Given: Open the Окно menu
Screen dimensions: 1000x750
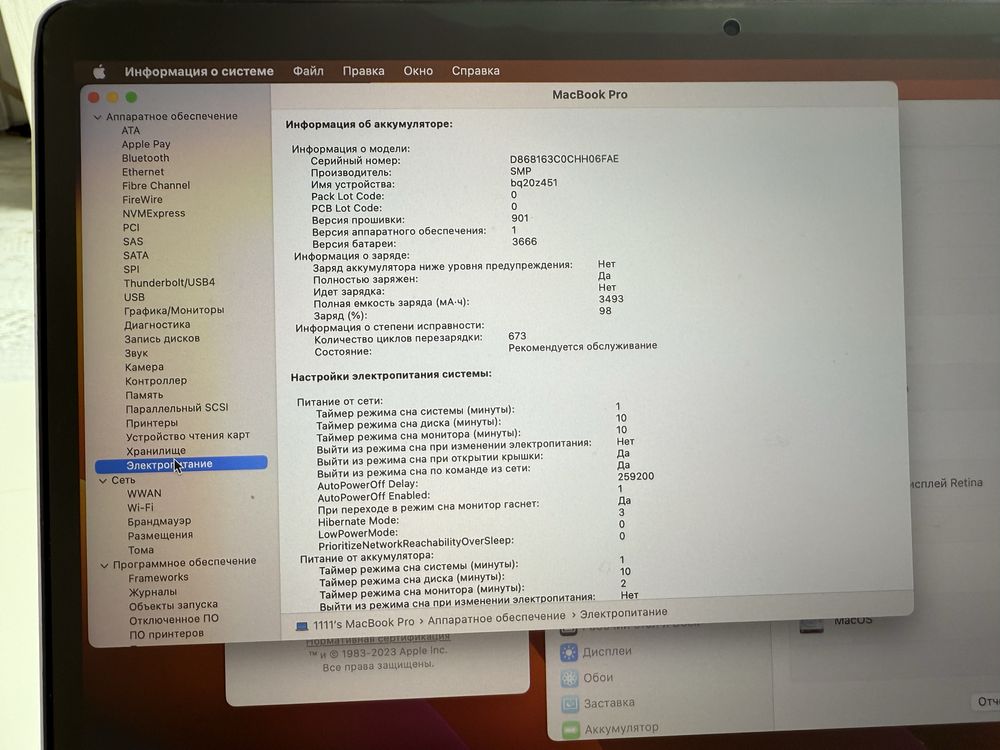Looking at the screenshot, I should point(418,71).
